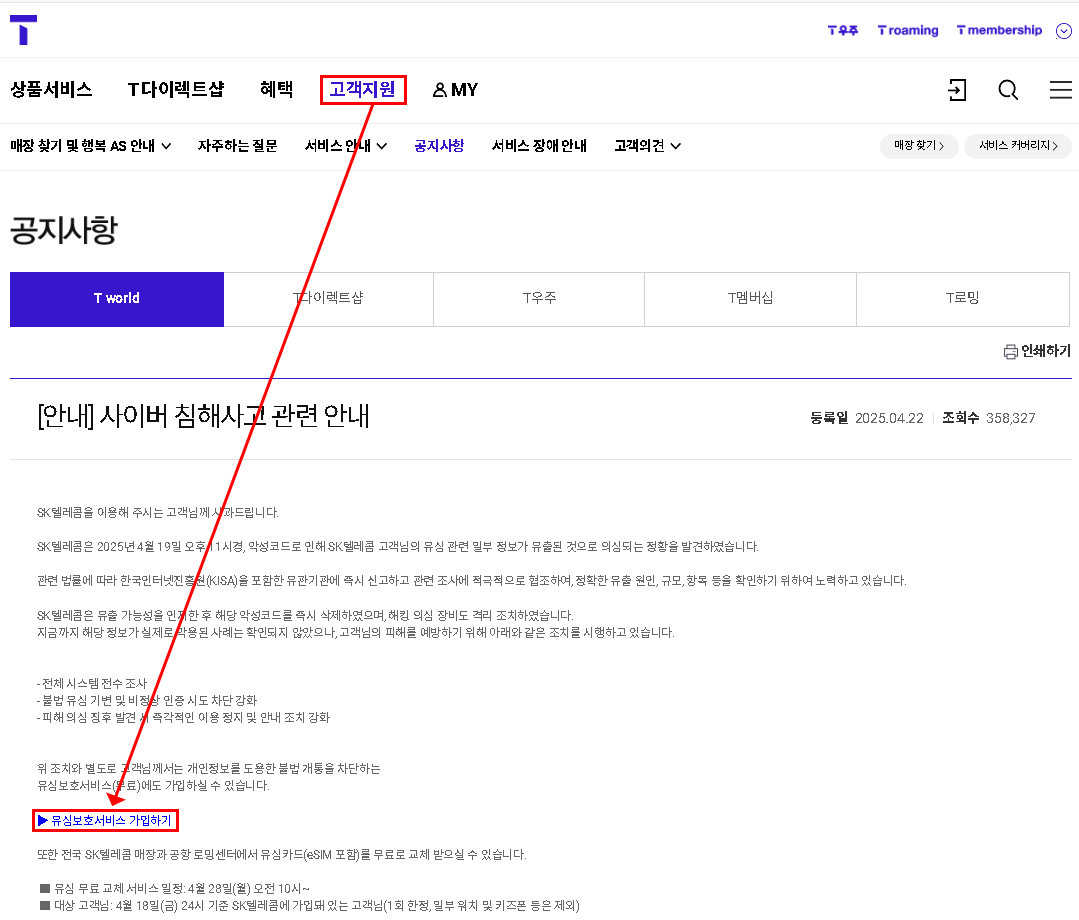Open the search magnifier icon
The width and height of the screenshot is (1079, 920).
coord(1008,90)
